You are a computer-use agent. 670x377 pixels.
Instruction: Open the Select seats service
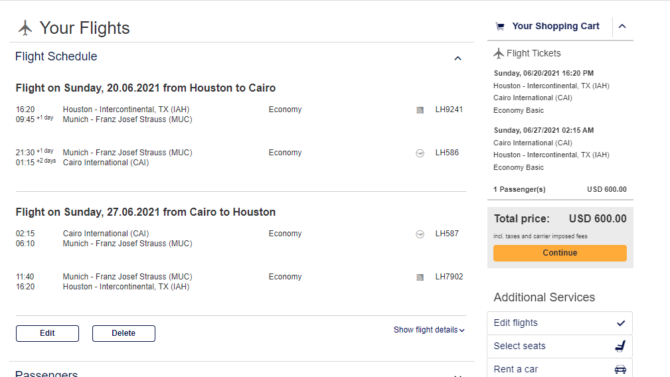coord(560,346)
